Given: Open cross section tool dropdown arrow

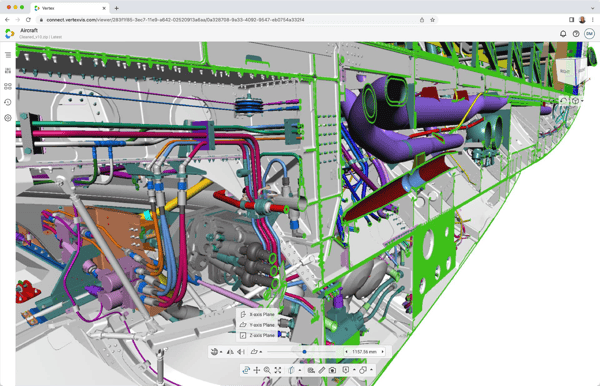Looking at the screenshot, I should coord(300,370).
